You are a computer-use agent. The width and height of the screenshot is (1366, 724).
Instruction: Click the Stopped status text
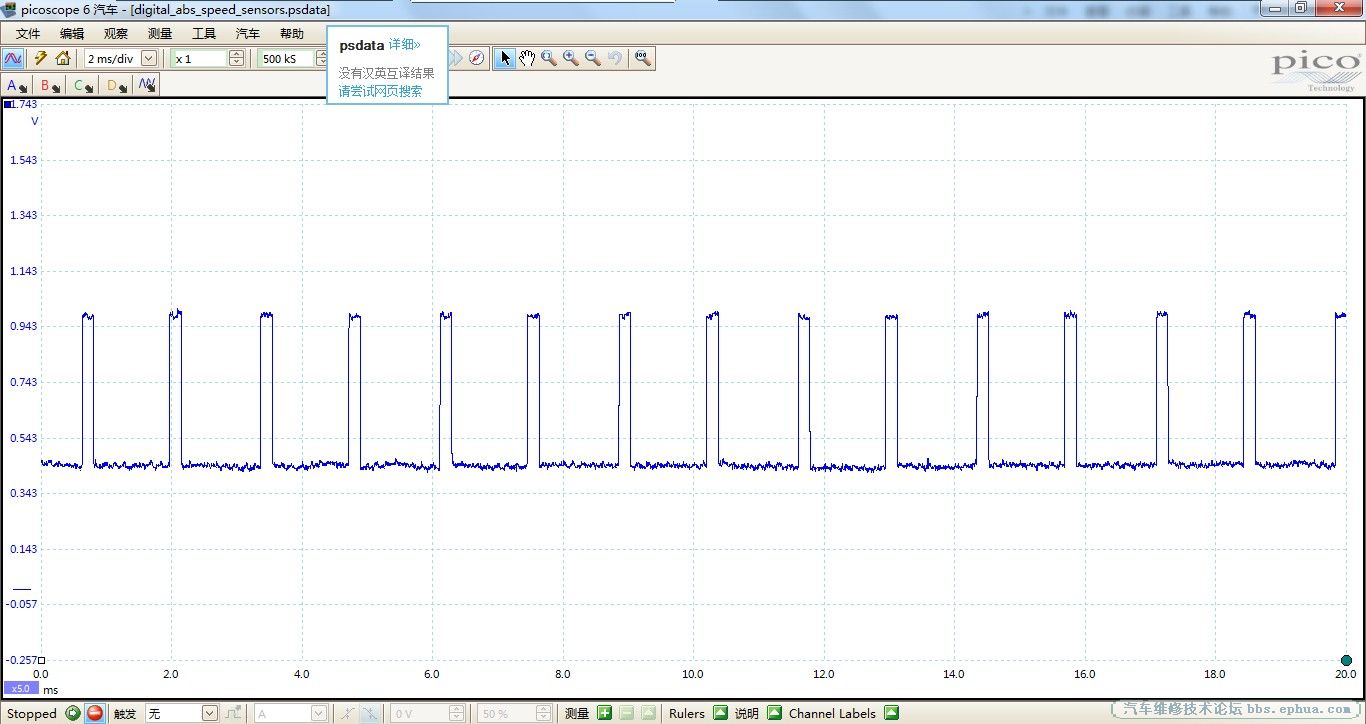pos(32,713)
